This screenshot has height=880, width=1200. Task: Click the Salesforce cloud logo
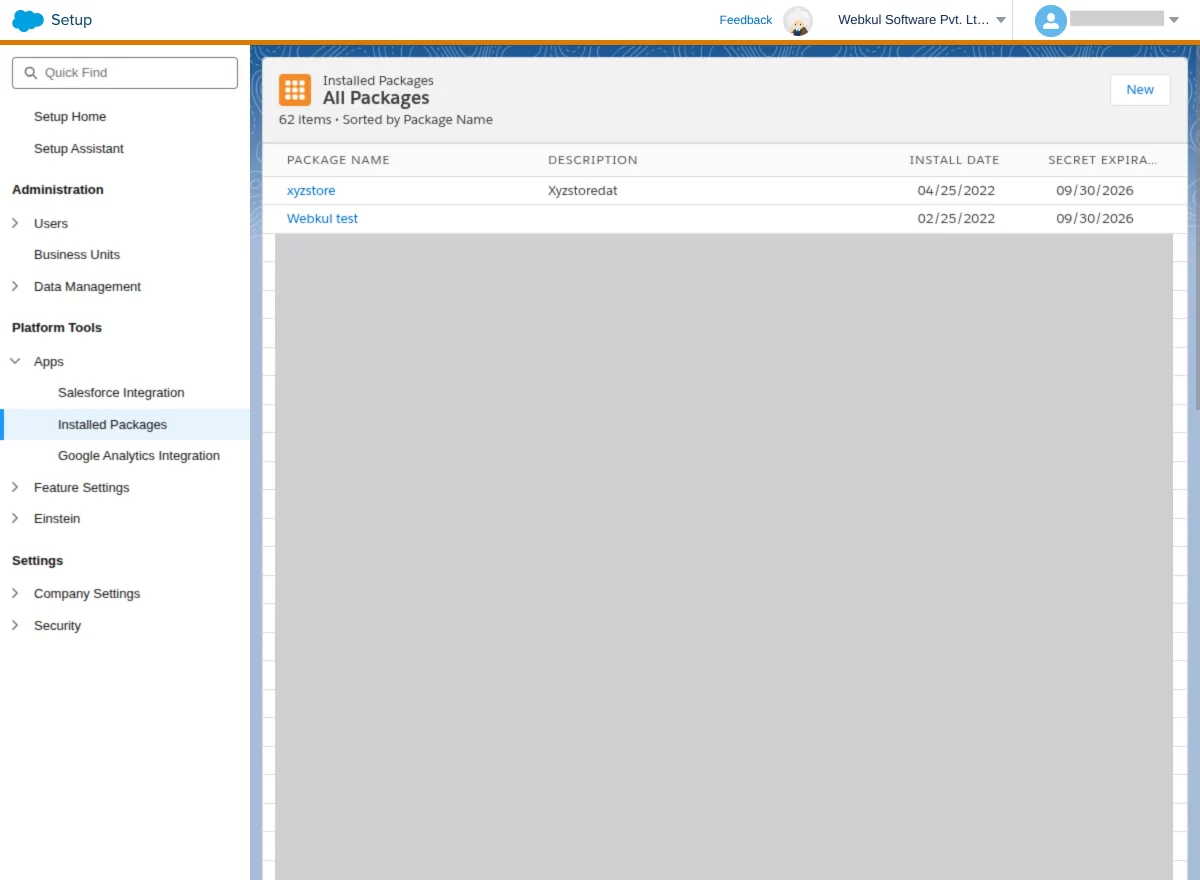click(x=28, y=20)
